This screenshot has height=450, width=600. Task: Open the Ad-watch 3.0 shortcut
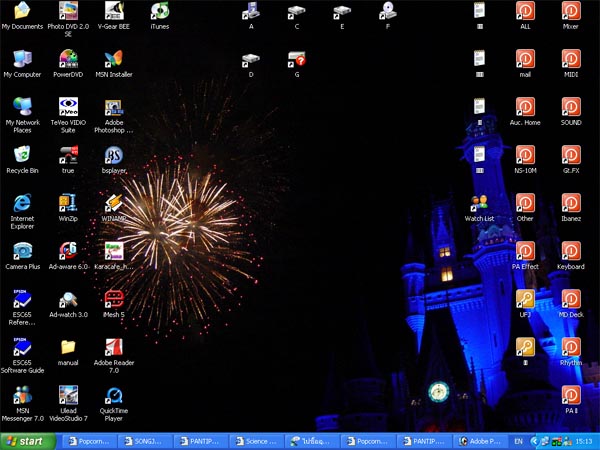pos(68,299)
